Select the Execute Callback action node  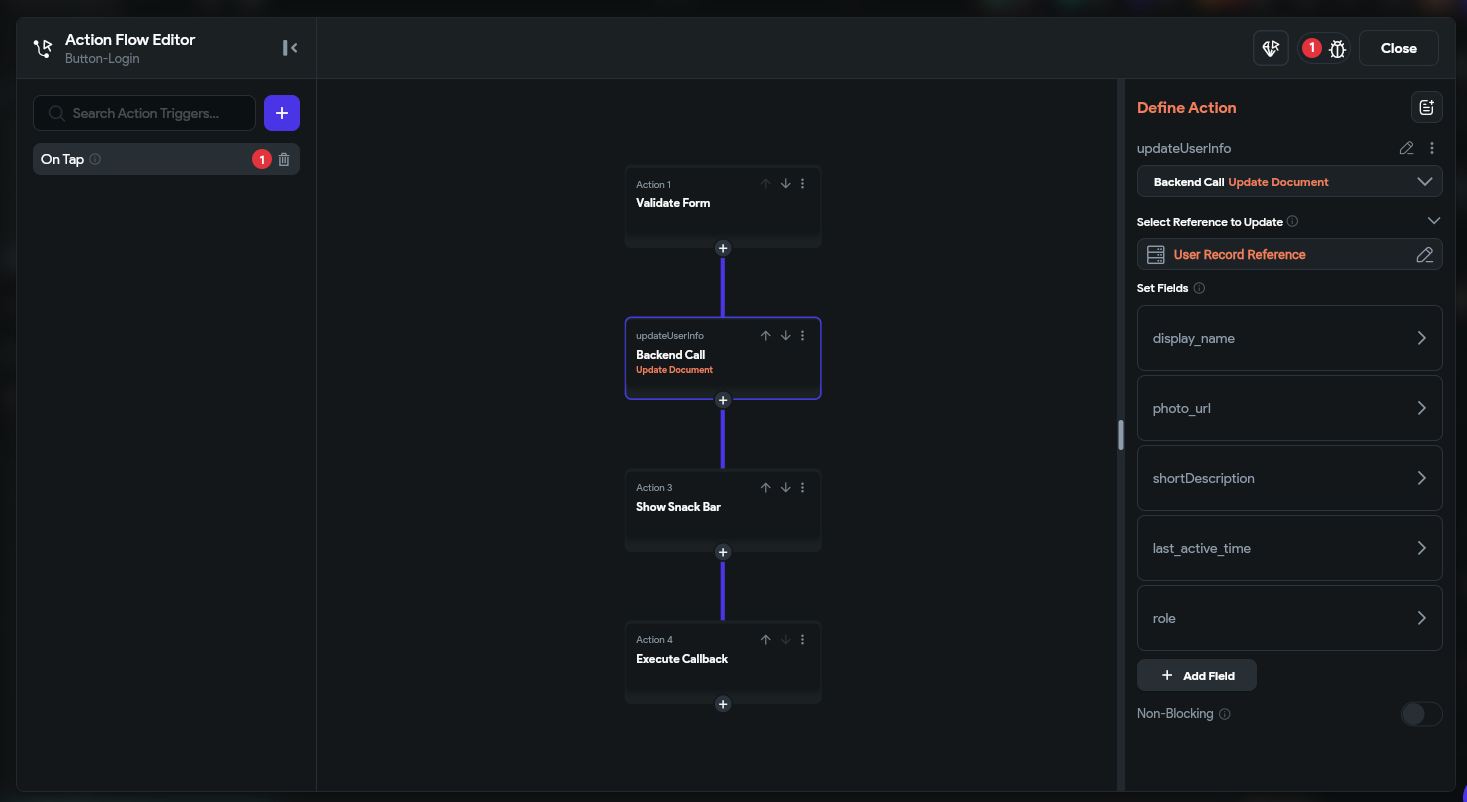click(723, 661)
